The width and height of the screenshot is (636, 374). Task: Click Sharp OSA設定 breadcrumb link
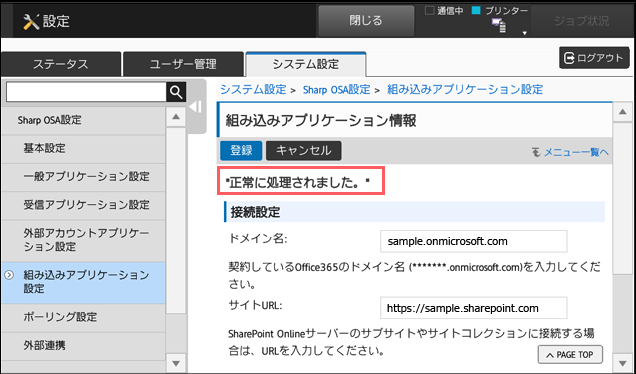pyautogui.click(x=337, y=89)
